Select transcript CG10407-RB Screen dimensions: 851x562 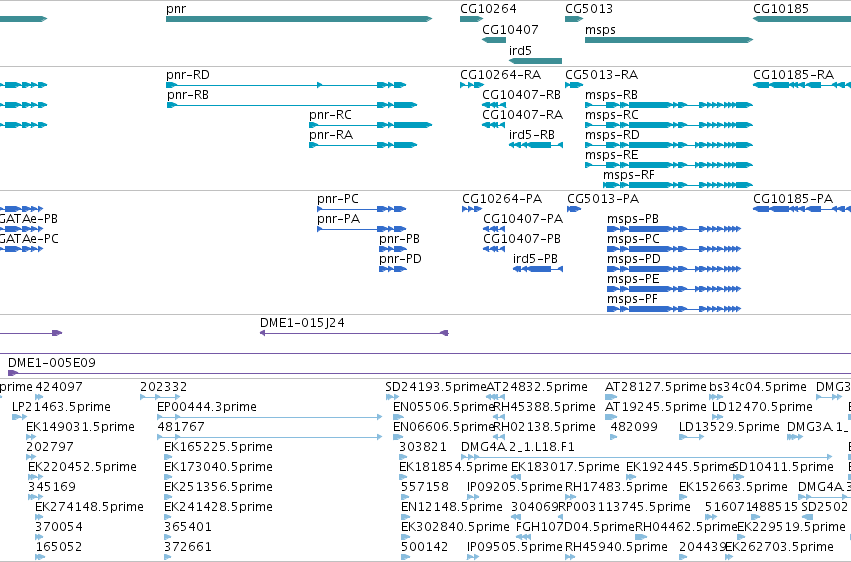(x=494, y=105)
